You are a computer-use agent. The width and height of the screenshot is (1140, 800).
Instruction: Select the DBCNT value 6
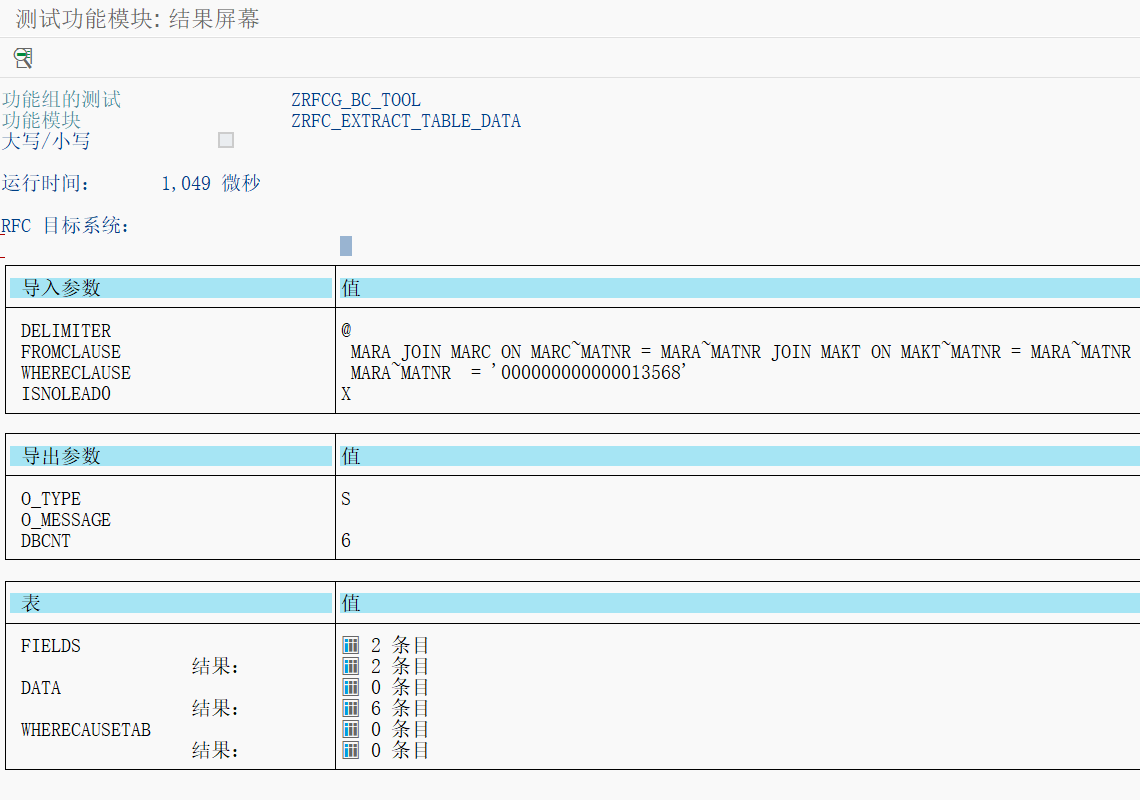coord(345,540)
